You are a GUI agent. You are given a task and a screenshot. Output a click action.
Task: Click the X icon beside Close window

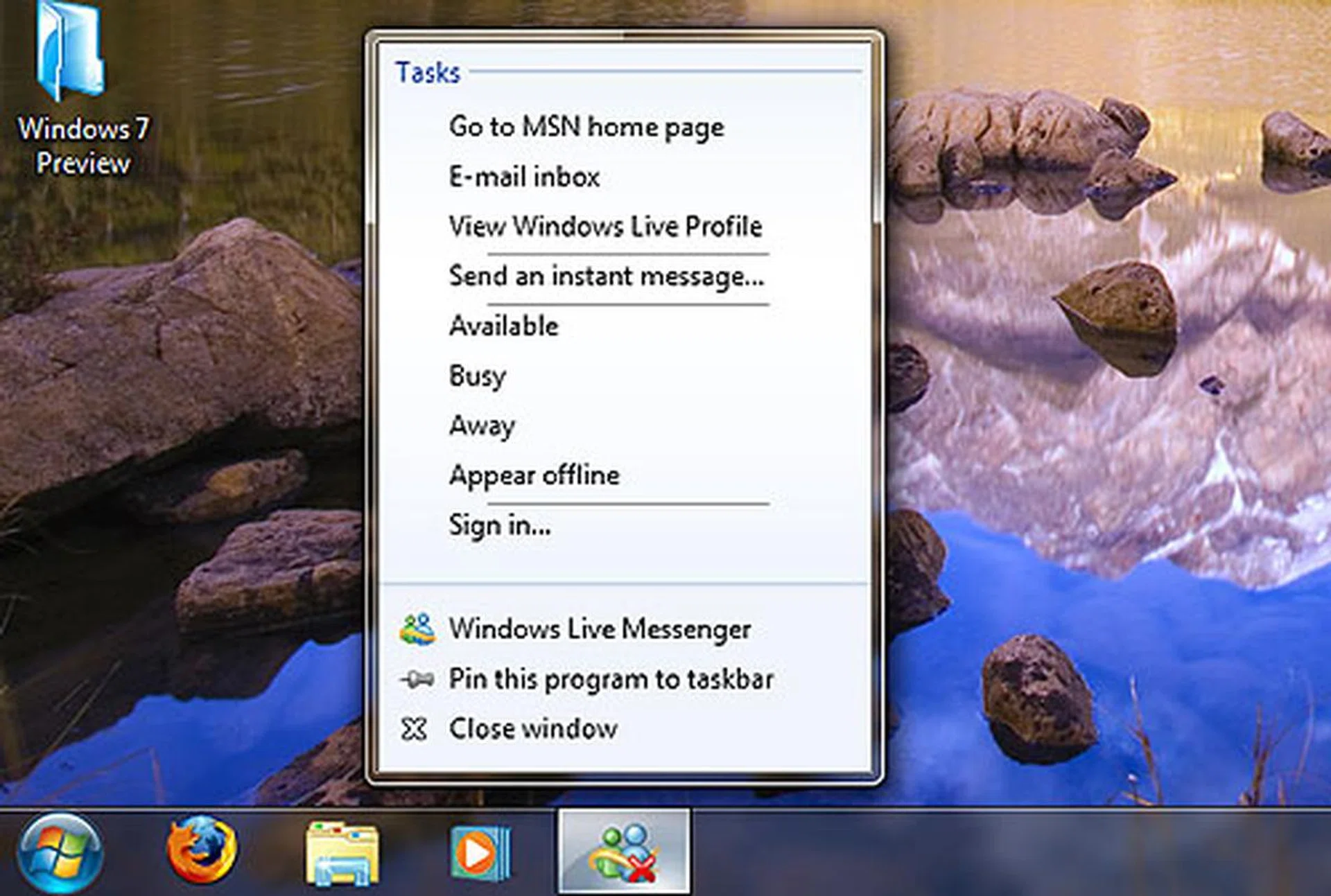[x=414, y=729]
